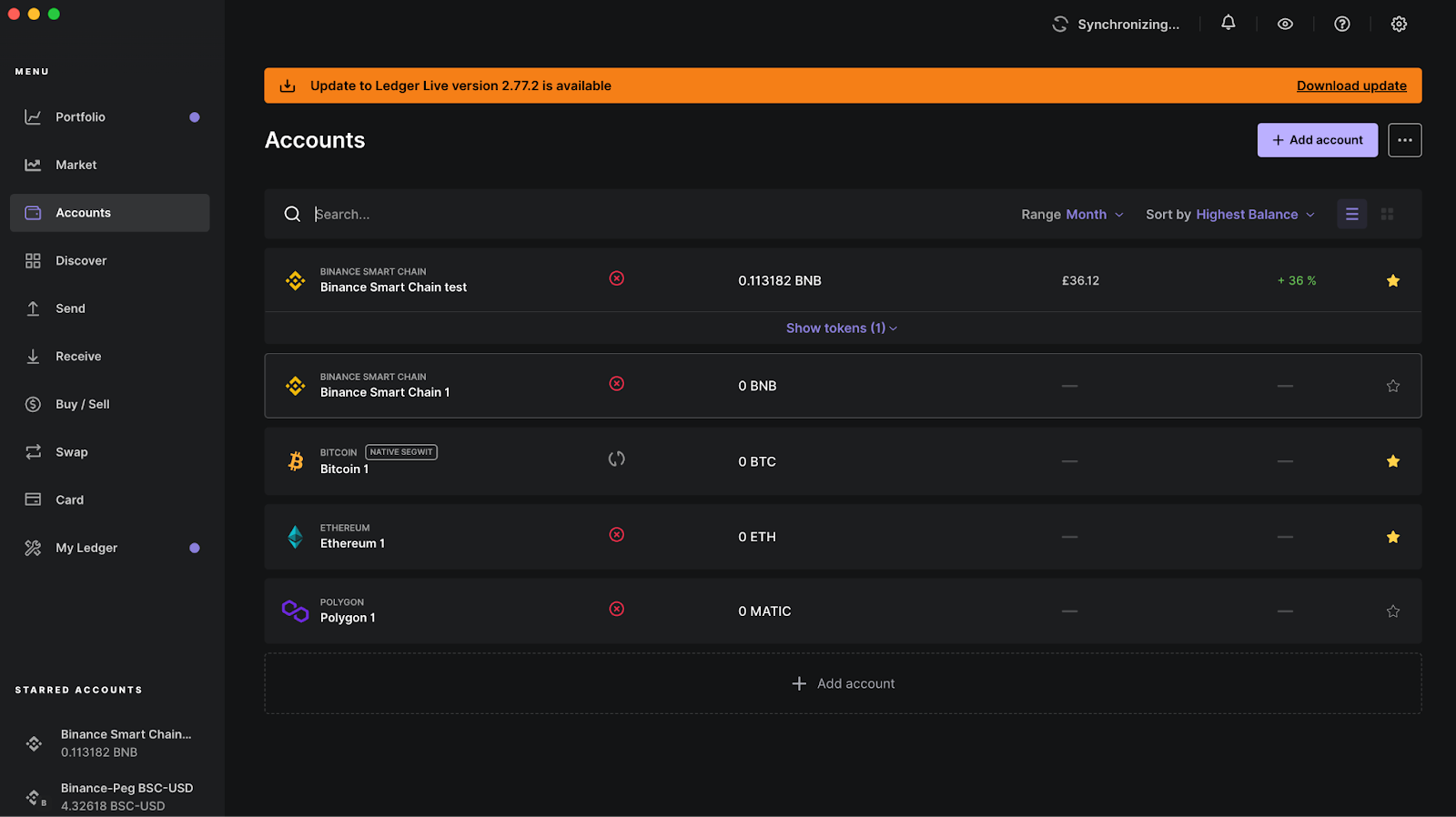Open the three-dots options menu
Image resolution: width=1456 pixels, height=817 pixels.
point(1404,140)
